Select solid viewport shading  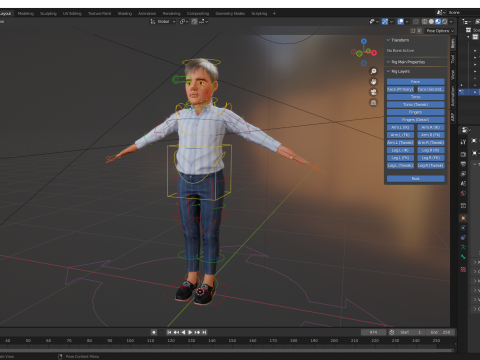431,22
